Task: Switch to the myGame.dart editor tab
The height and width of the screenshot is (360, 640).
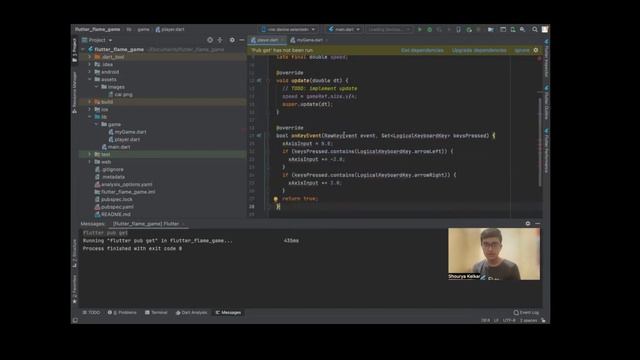Action: pos(309,40)
